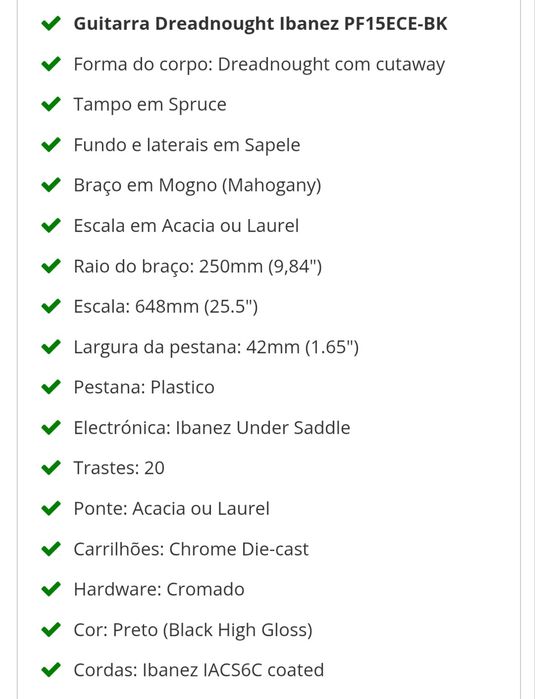
Task: Select the Cor: Preto (Black High Gloss) line
Action: pos(193,630)
